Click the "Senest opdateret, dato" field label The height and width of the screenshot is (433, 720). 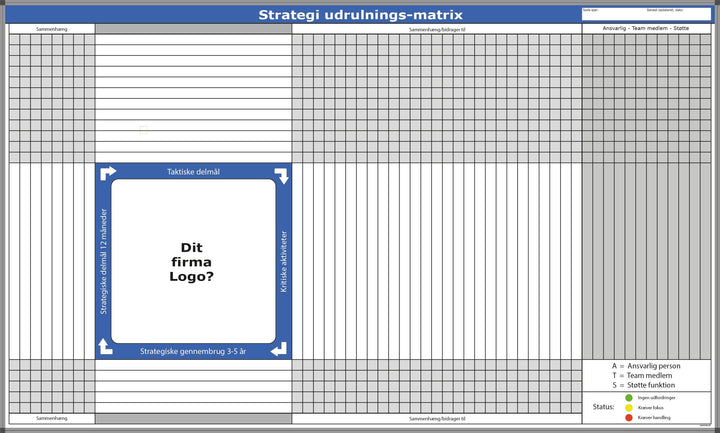pyautogui.click(x=665, y=10)
